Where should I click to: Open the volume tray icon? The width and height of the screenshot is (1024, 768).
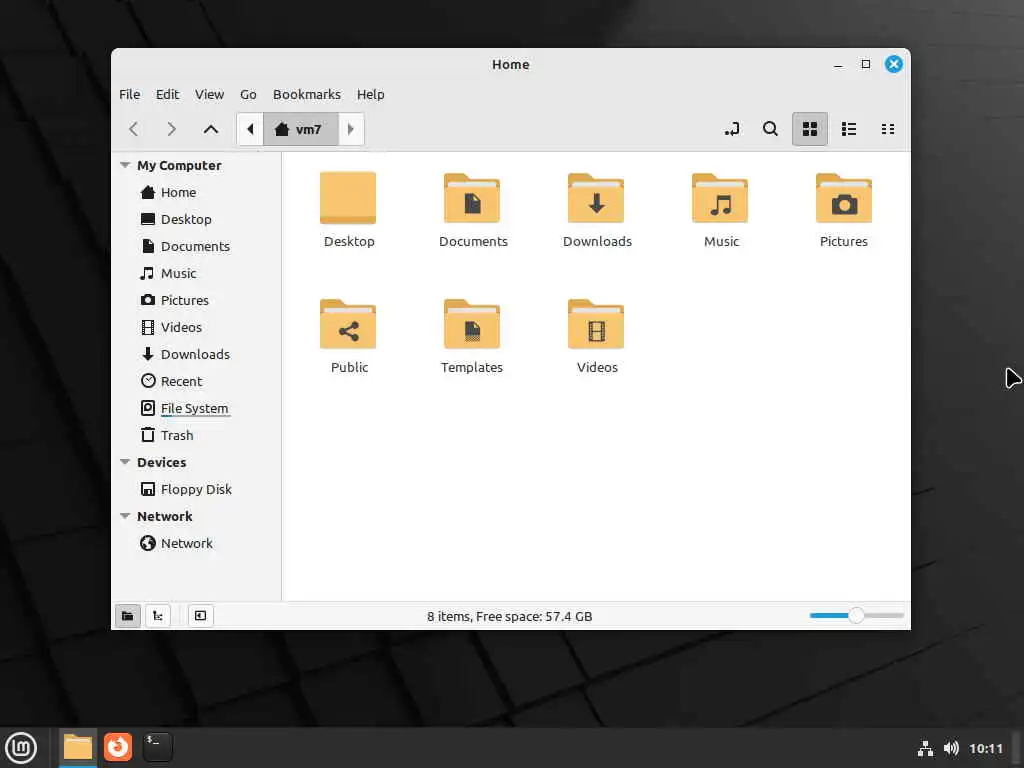[951, 748]
